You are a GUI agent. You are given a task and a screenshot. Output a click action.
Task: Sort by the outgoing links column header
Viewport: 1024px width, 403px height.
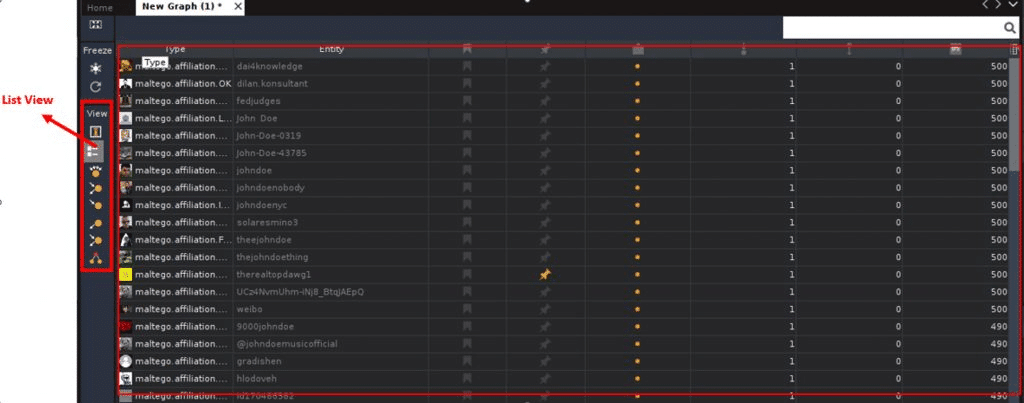pyautogui.click(x=849, y=49)
